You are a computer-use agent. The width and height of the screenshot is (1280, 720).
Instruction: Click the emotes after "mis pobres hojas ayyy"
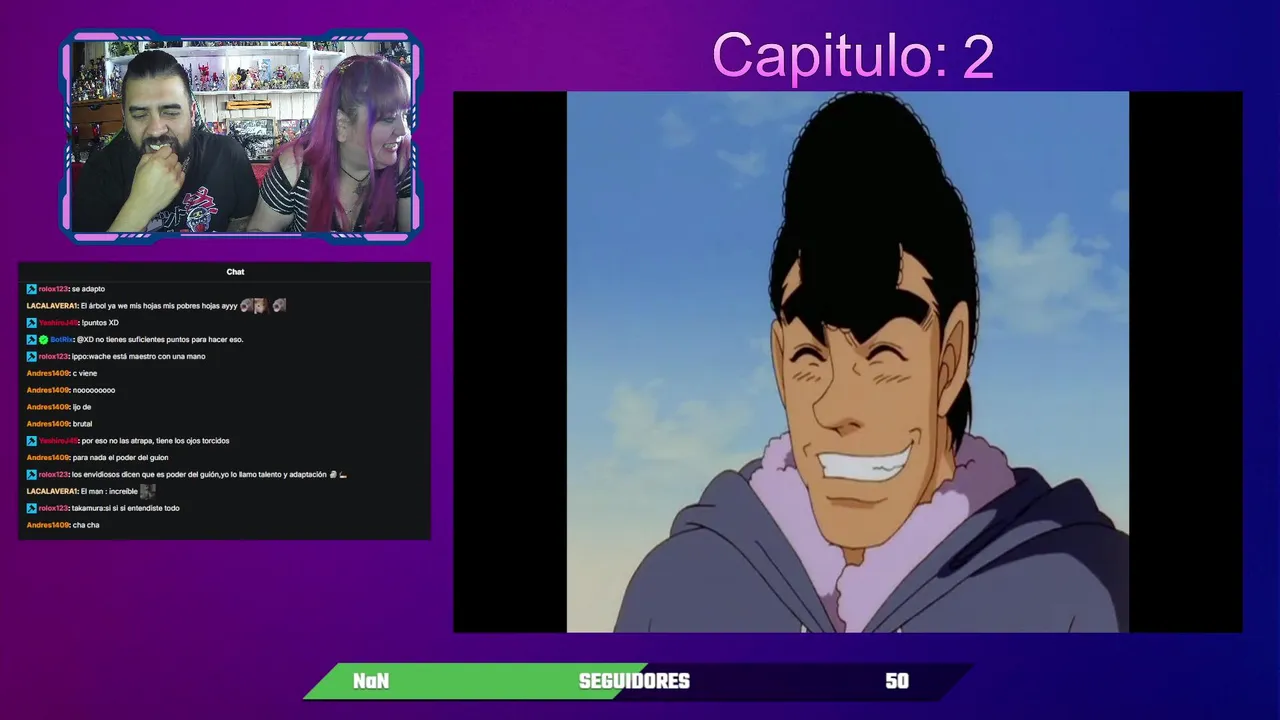click(x=263, y=305)
